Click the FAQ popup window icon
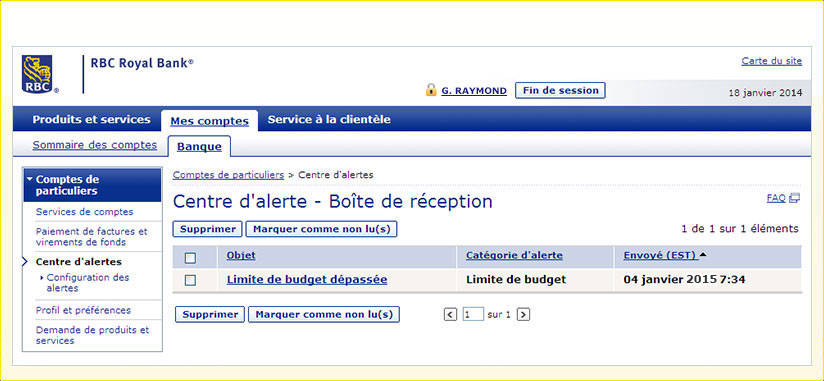 click(795, 198)
